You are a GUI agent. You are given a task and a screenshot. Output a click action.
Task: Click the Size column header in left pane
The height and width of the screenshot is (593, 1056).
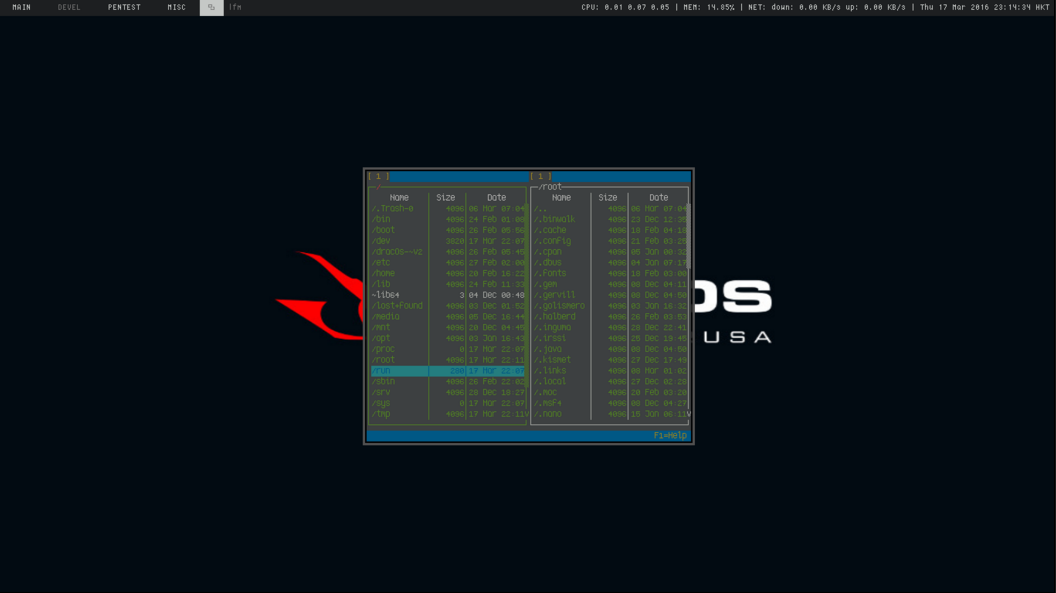(445, 198)
